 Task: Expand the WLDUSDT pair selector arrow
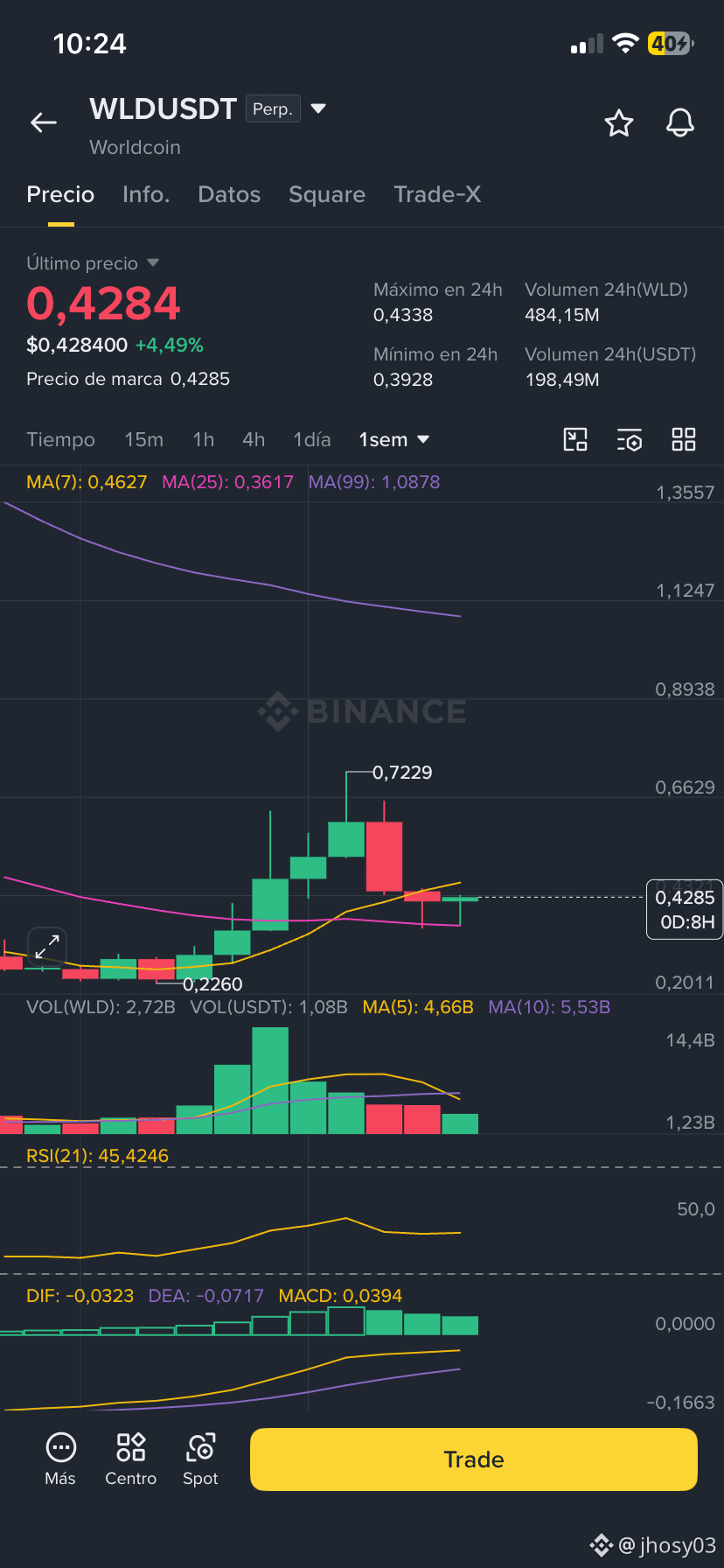318,108
